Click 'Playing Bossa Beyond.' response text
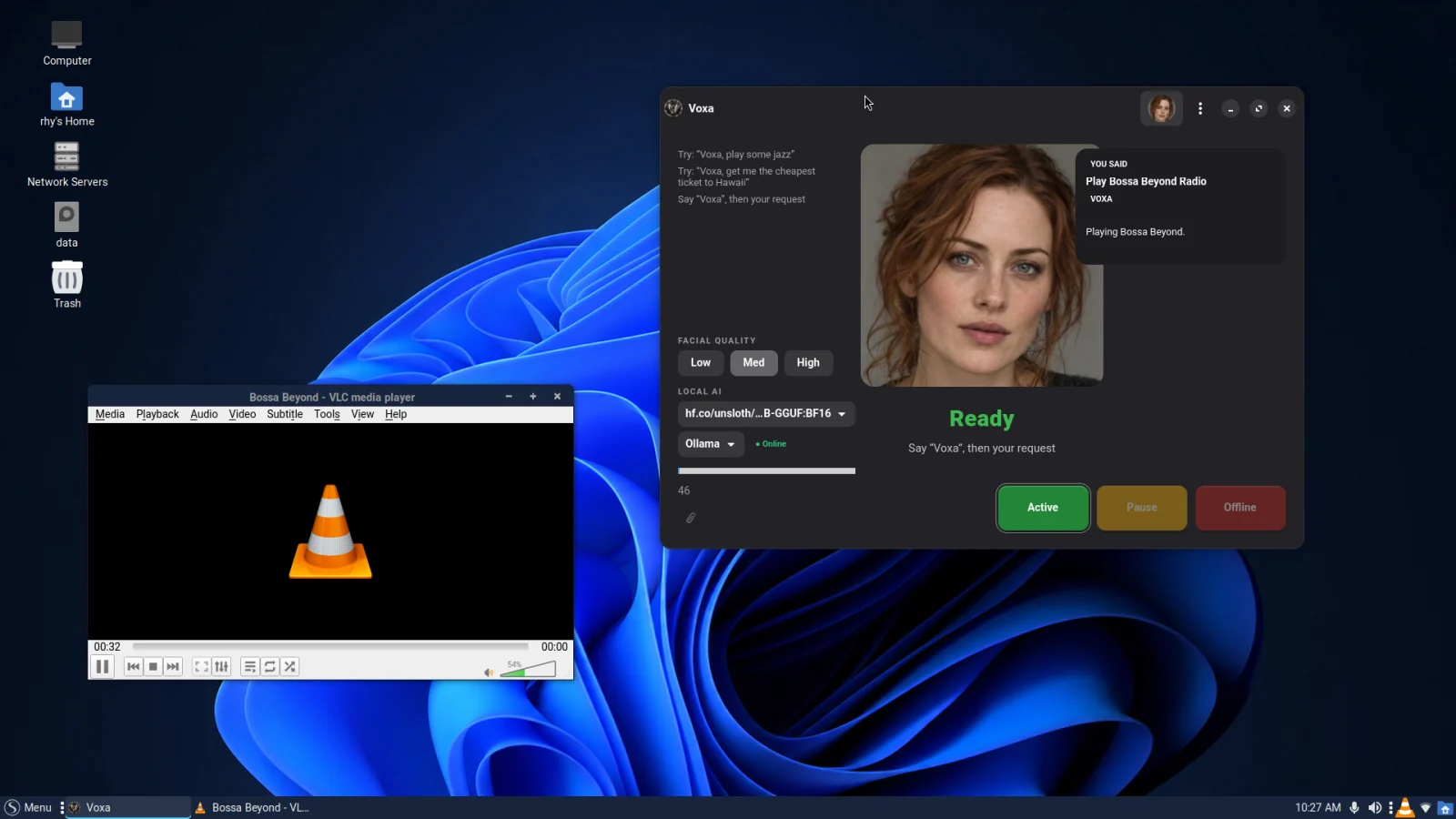Viewport: 1456px width, 819px height. [1135, 232]
